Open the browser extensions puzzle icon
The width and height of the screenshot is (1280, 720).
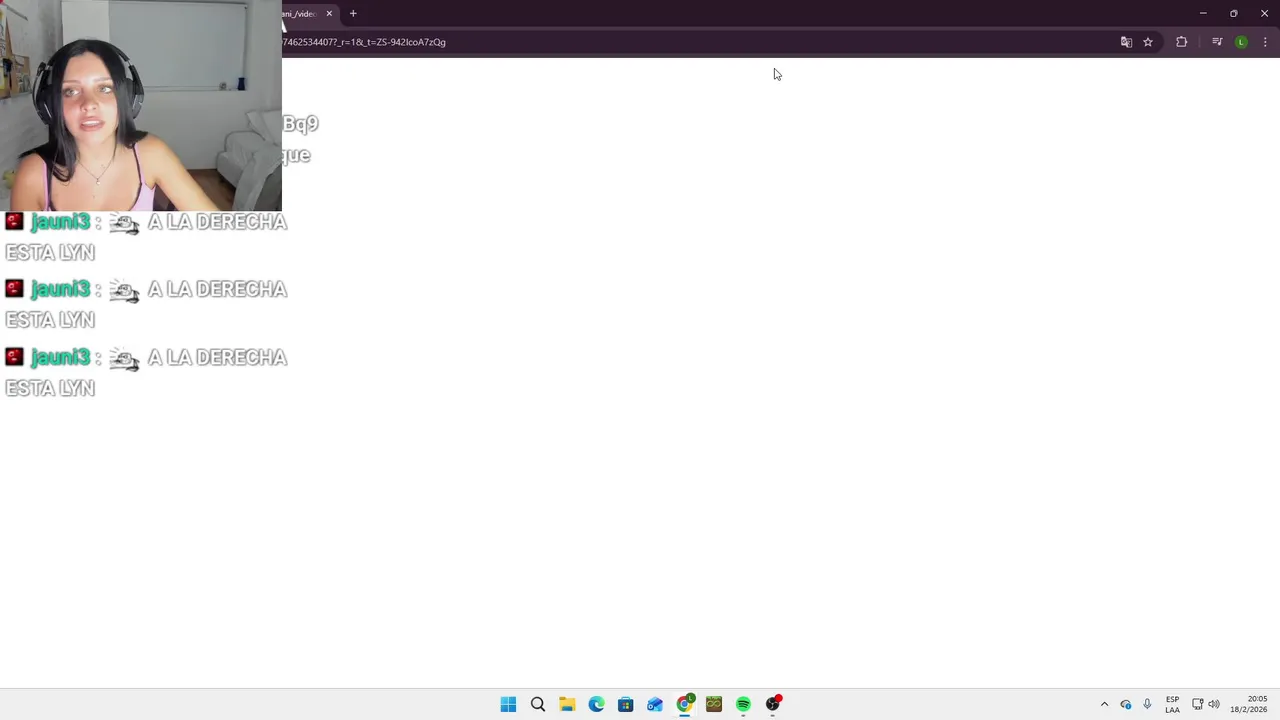coord(1182,42)
